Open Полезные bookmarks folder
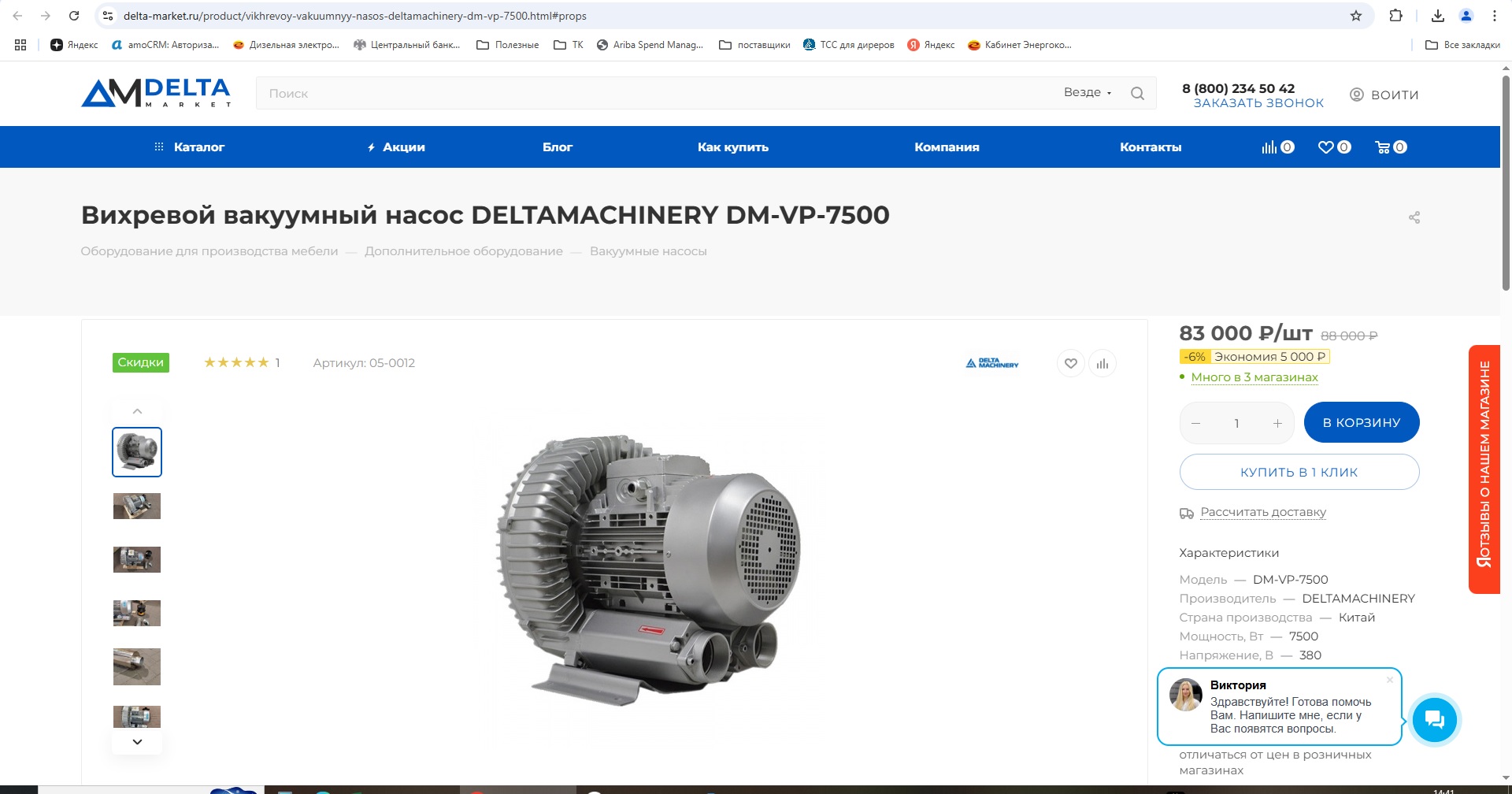The width and height of the screenshot is (1512, 794). point(508,45)
